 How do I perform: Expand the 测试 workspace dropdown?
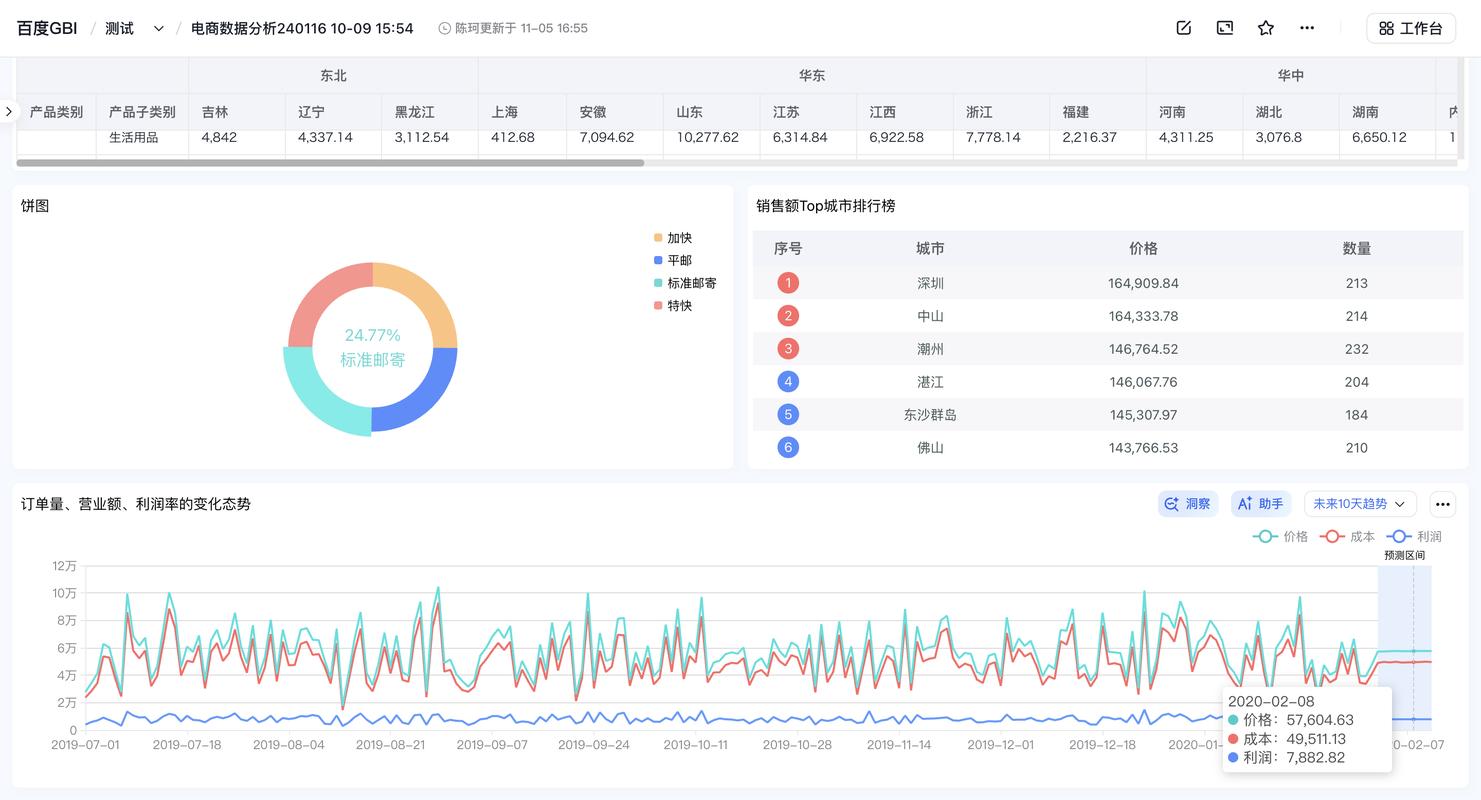click(x=158, y=28)
